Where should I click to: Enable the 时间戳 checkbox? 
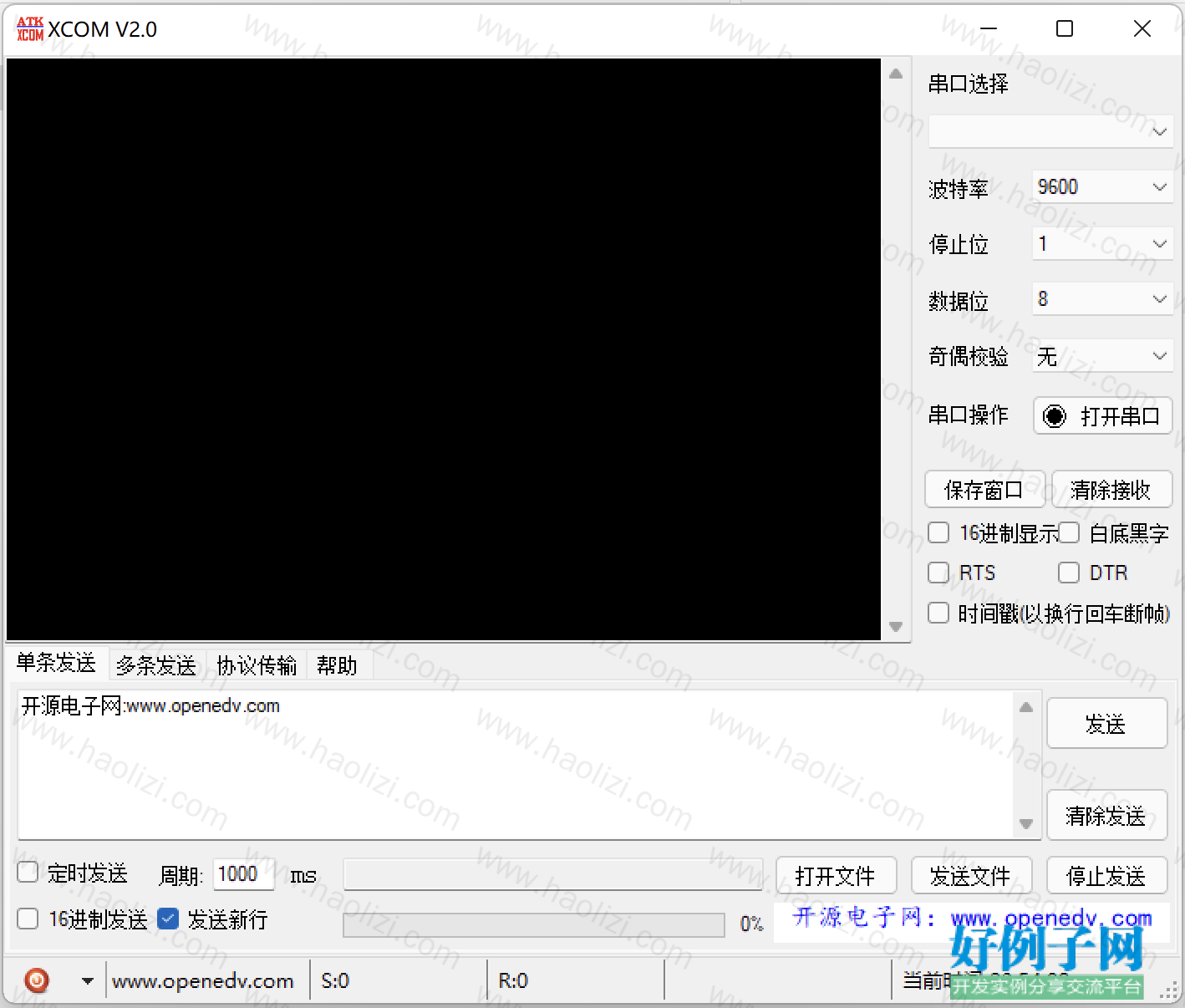pos(938,613)
